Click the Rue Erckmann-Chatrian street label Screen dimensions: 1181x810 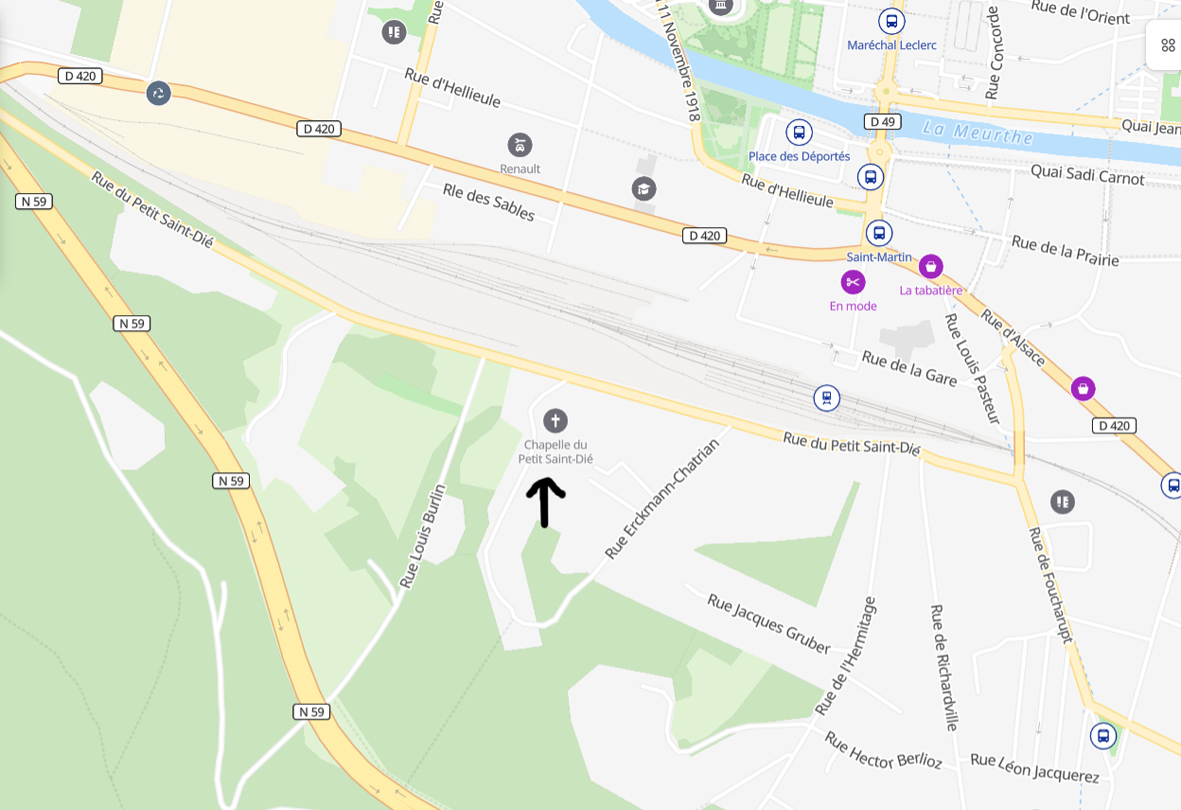point(663,499)
